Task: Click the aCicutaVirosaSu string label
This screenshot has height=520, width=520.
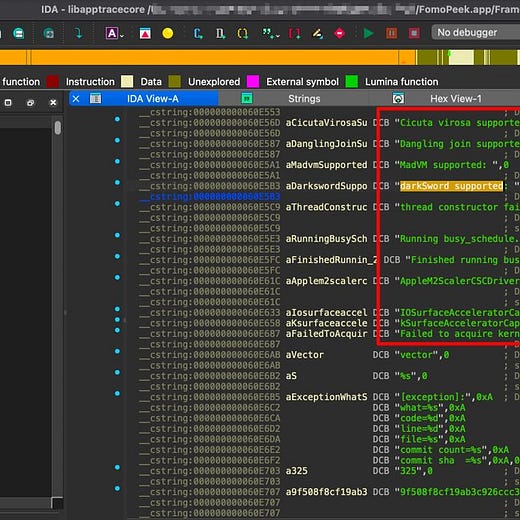Action: click(x=326, y=123)
